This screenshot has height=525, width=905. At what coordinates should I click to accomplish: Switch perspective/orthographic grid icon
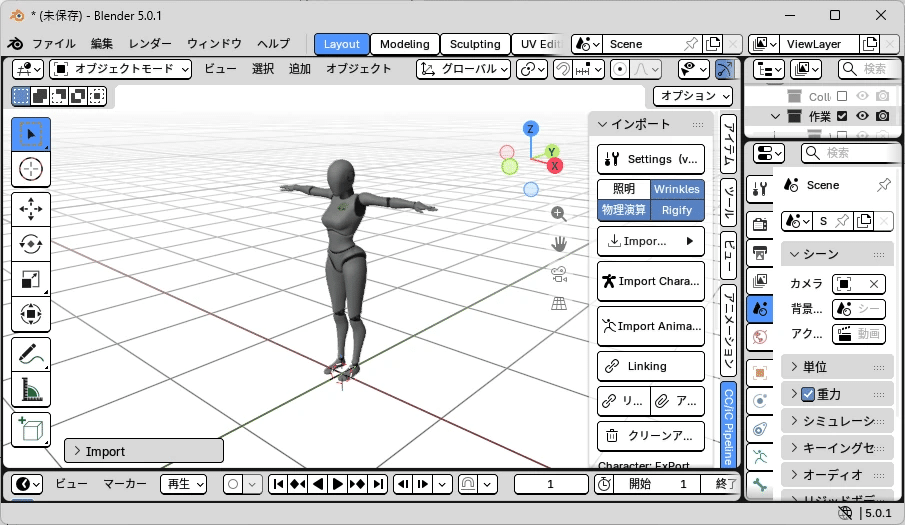click(x=559, y=303)
